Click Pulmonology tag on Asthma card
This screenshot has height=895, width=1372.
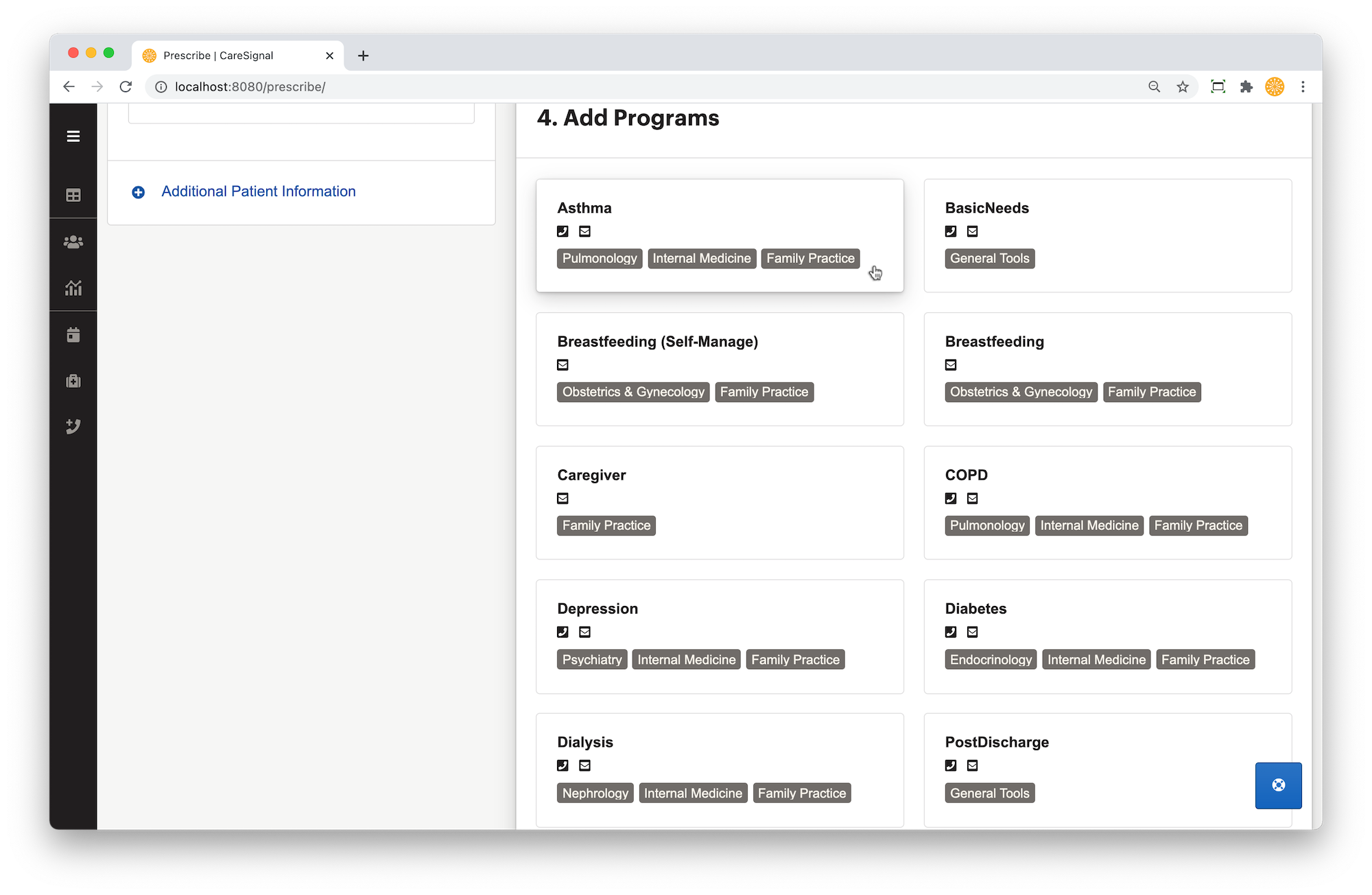click(x=600, y=259)
